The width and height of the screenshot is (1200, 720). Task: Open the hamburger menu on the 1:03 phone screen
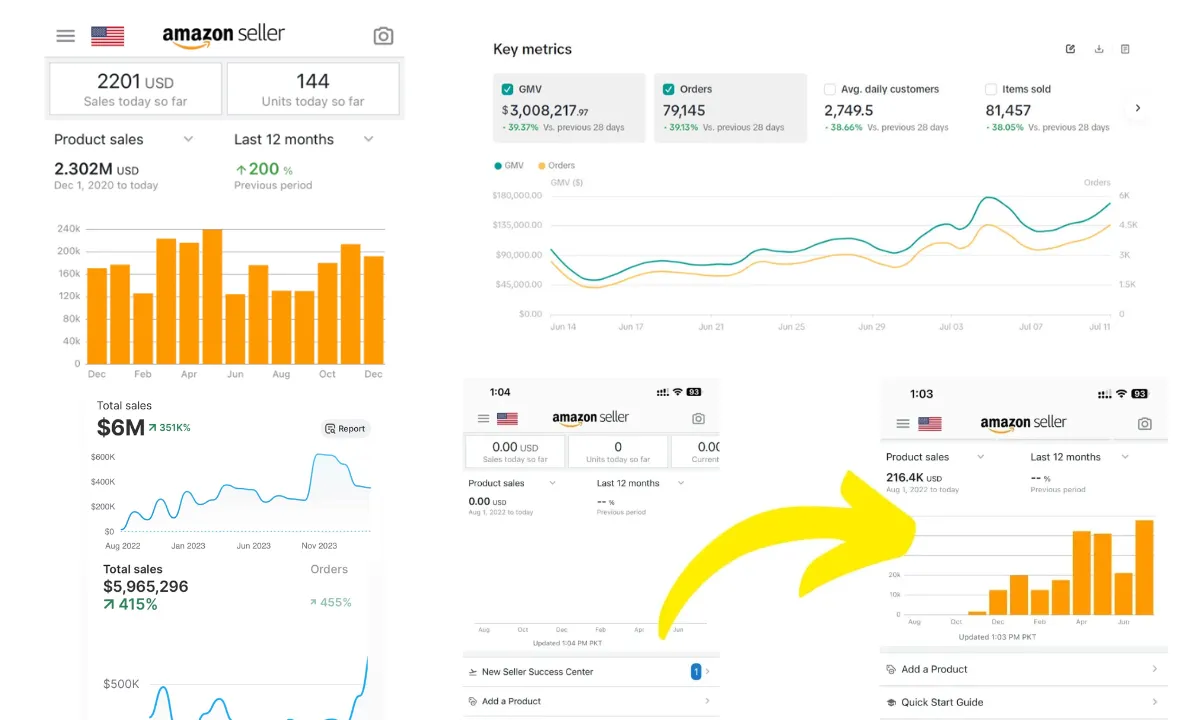pos(903,424)
